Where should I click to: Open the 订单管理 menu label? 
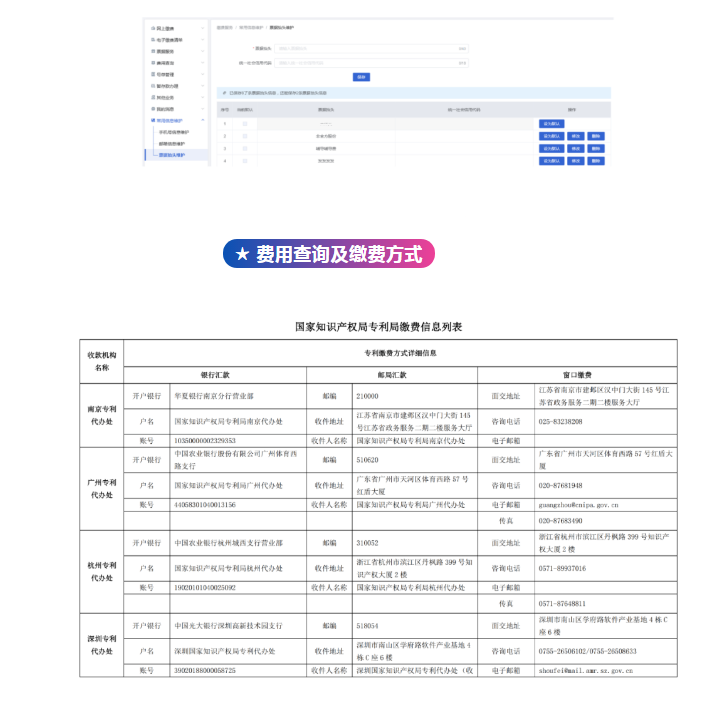pyautogui.click(x=165, y=74)
